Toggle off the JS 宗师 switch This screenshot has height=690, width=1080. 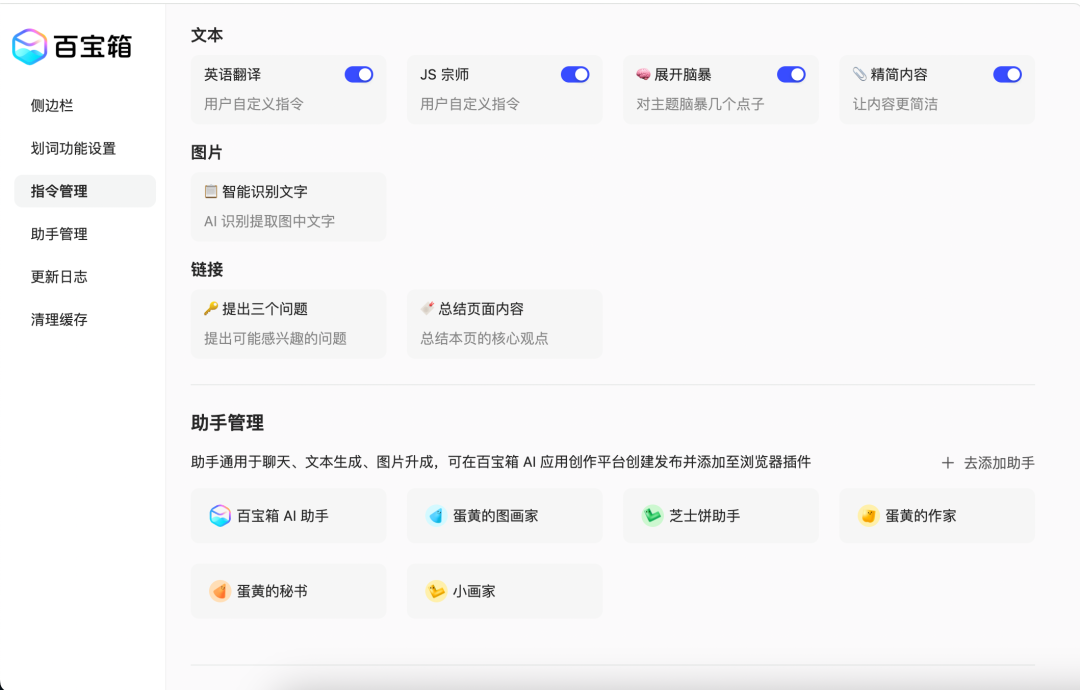(575, 74)
